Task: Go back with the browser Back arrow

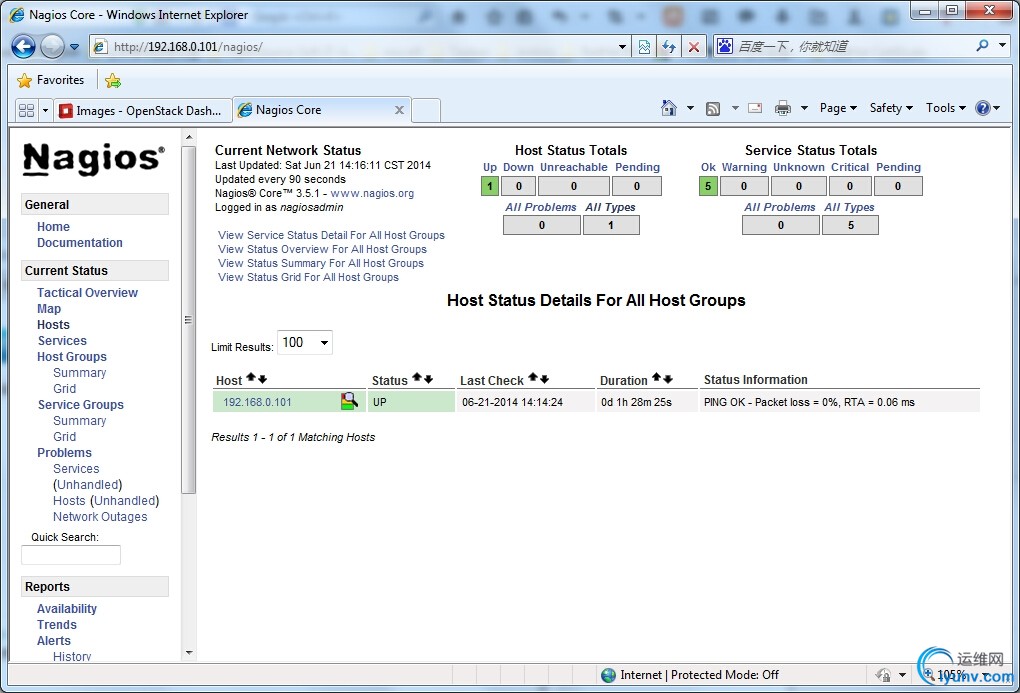Action: [x=23, y=47]
